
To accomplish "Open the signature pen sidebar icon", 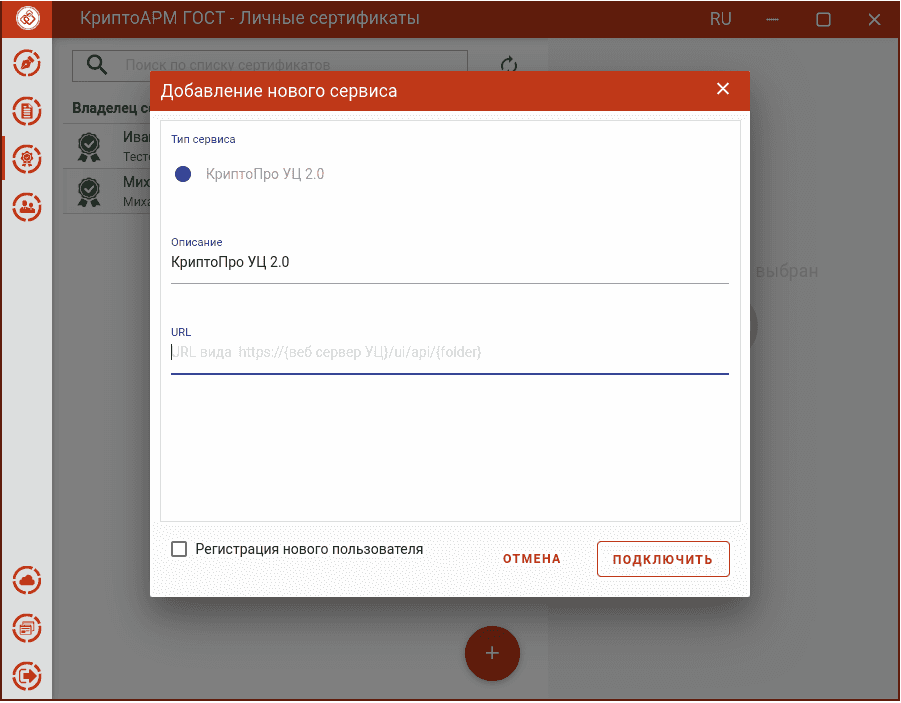I will [27, 63].
